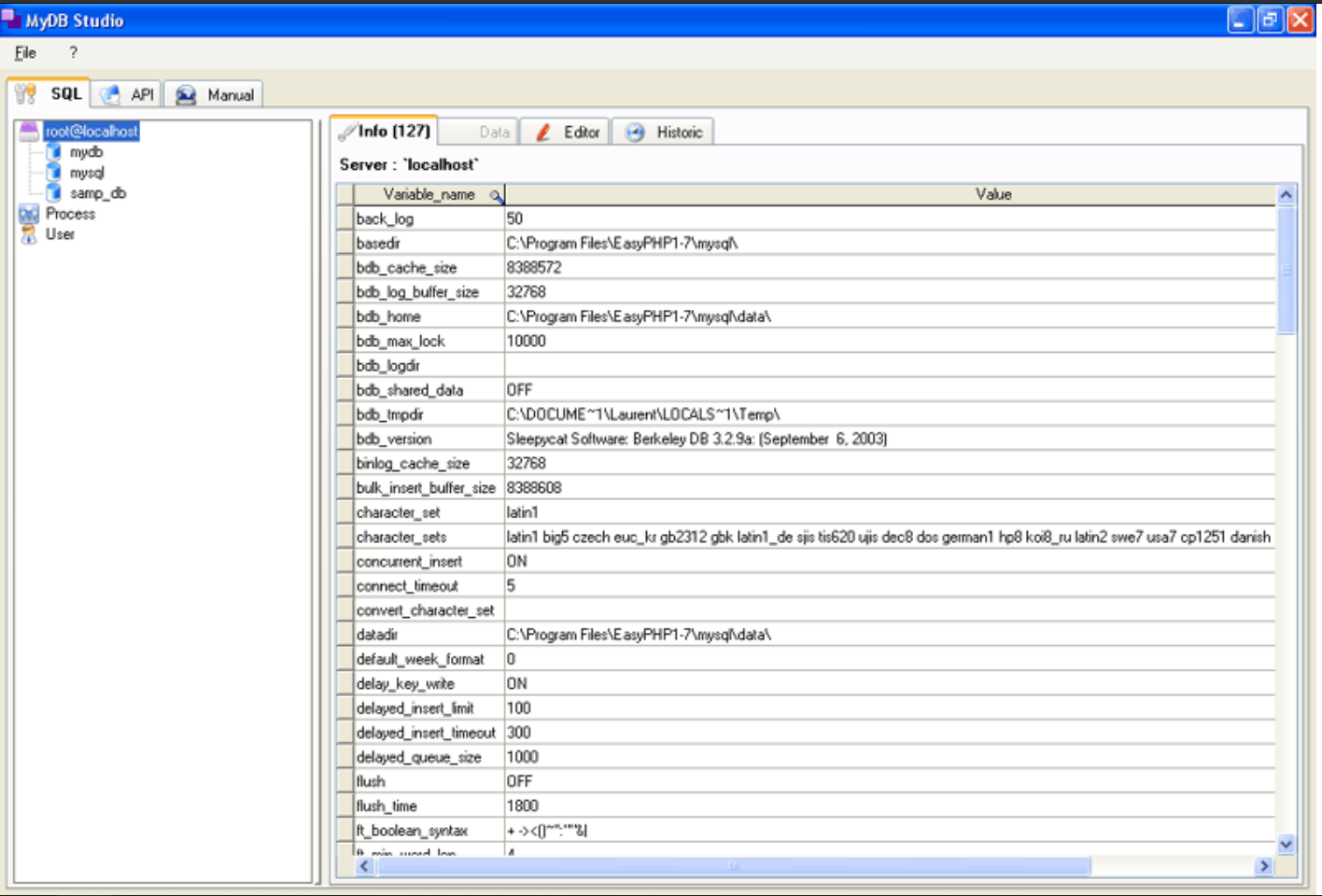Click the horizontal scrollbar right arrow

(x=1264, y=866)
